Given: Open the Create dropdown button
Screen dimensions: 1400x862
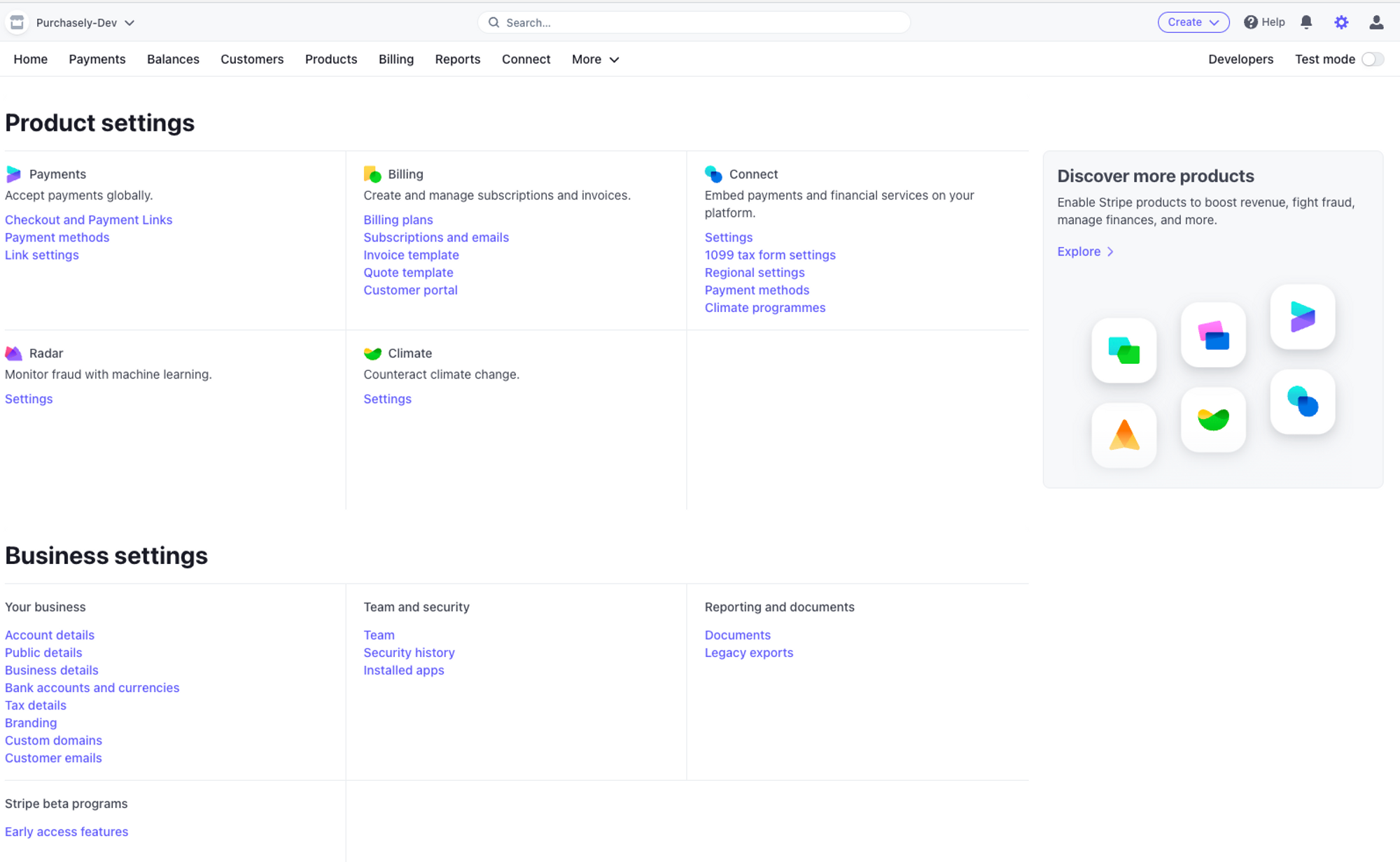Looking at the screenshot, I should coord(1193,22).
